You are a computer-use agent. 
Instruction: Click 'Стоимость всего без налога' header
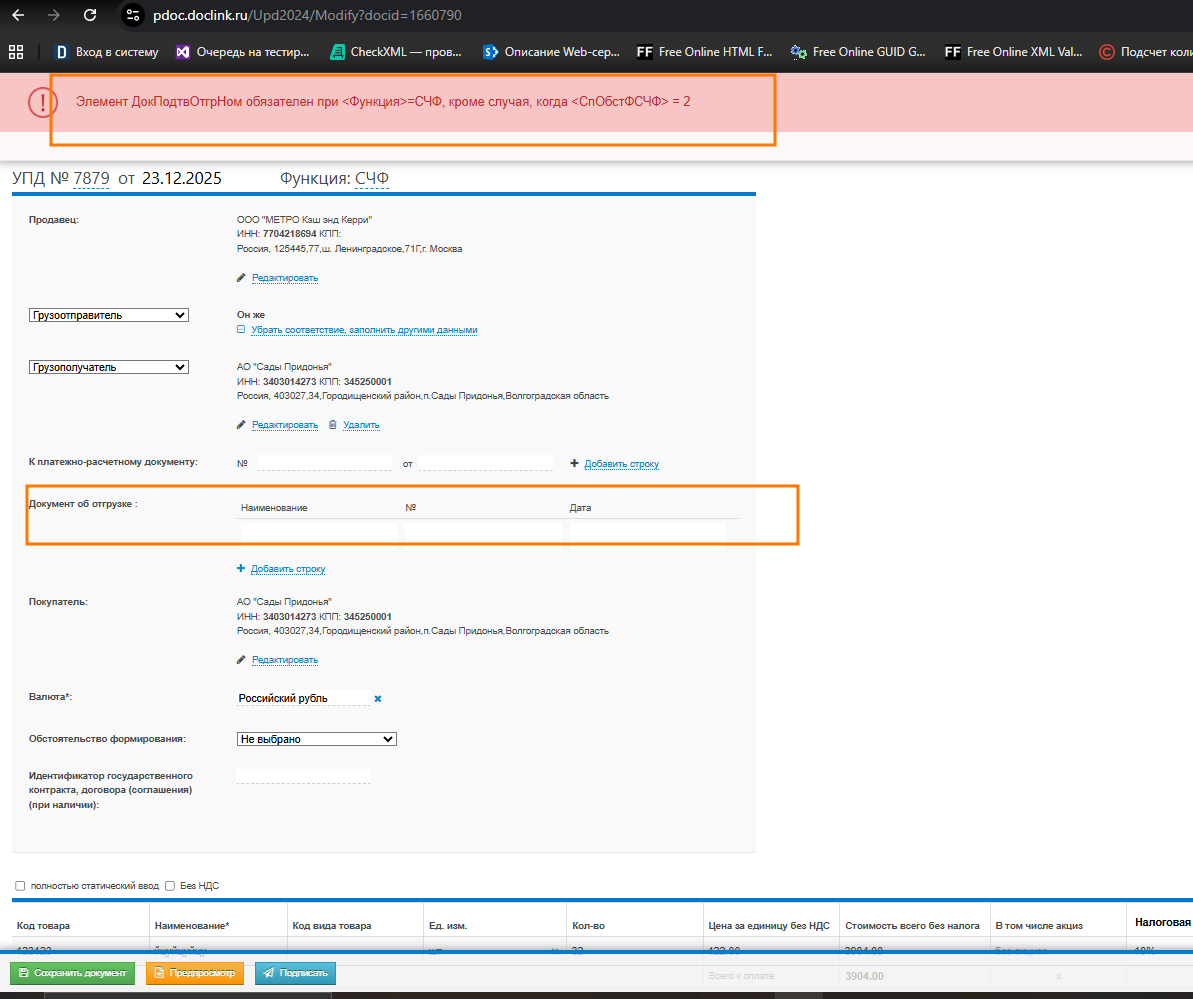(x=912, y=926)
